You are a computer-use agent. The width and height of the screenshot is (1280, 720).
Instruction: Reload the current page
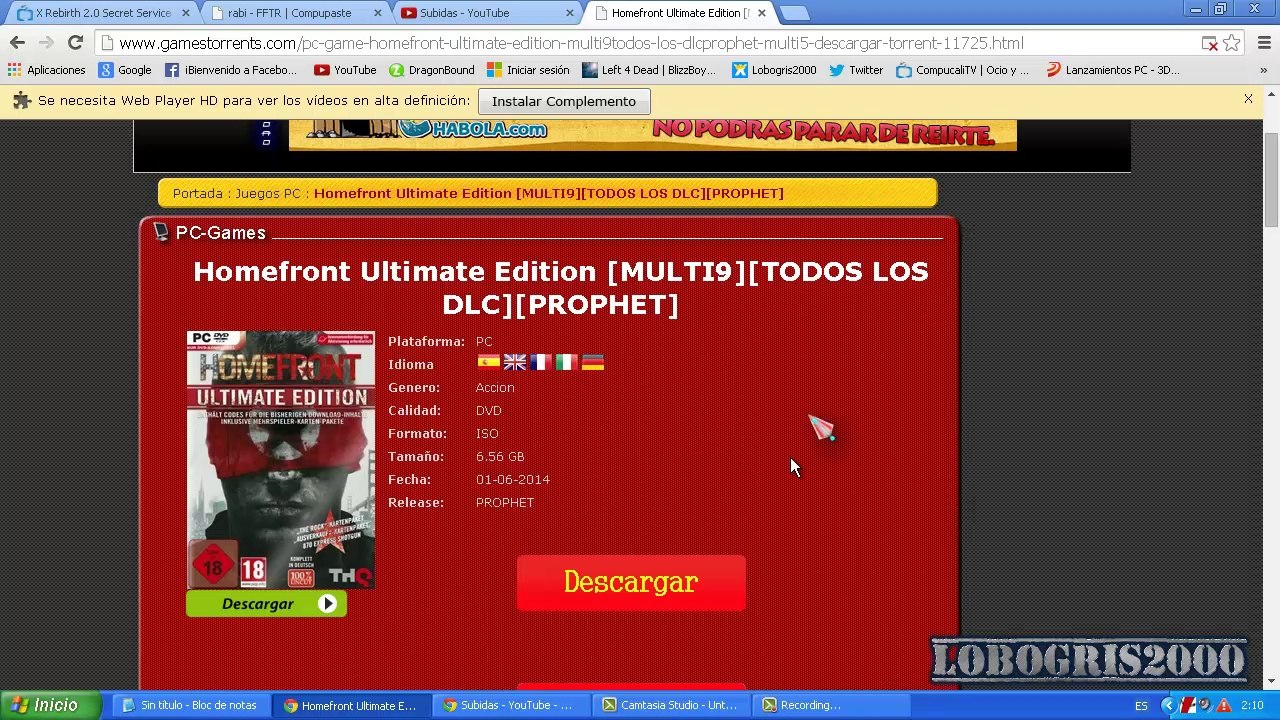pos(75,43)
